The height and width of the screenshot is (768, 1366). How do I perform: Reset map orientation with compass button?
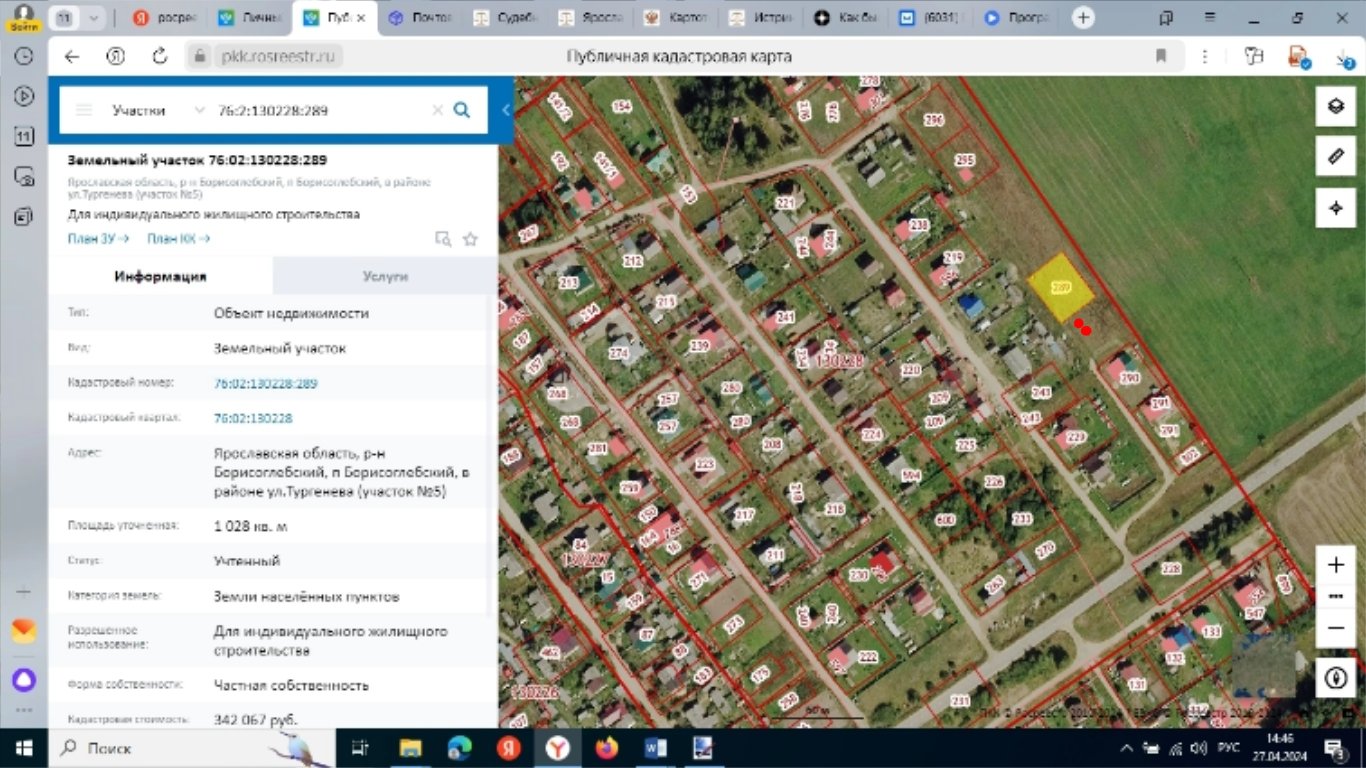point(1335,677)
